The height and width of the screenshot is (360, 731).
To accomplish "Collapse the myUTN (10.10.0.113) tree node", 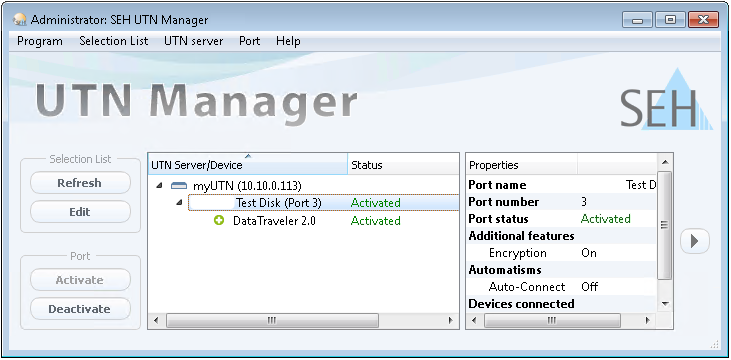I will pos(159,186).
